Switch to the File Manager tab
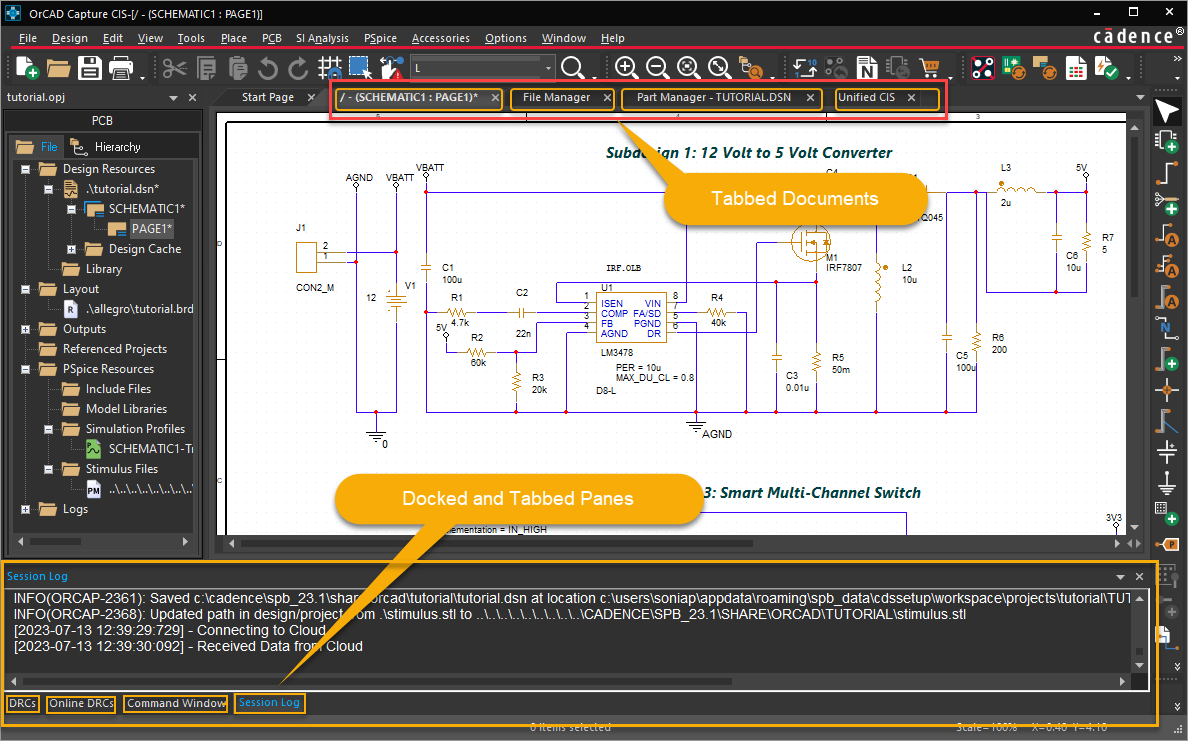The image size is (1188, 741). (556, 98)
